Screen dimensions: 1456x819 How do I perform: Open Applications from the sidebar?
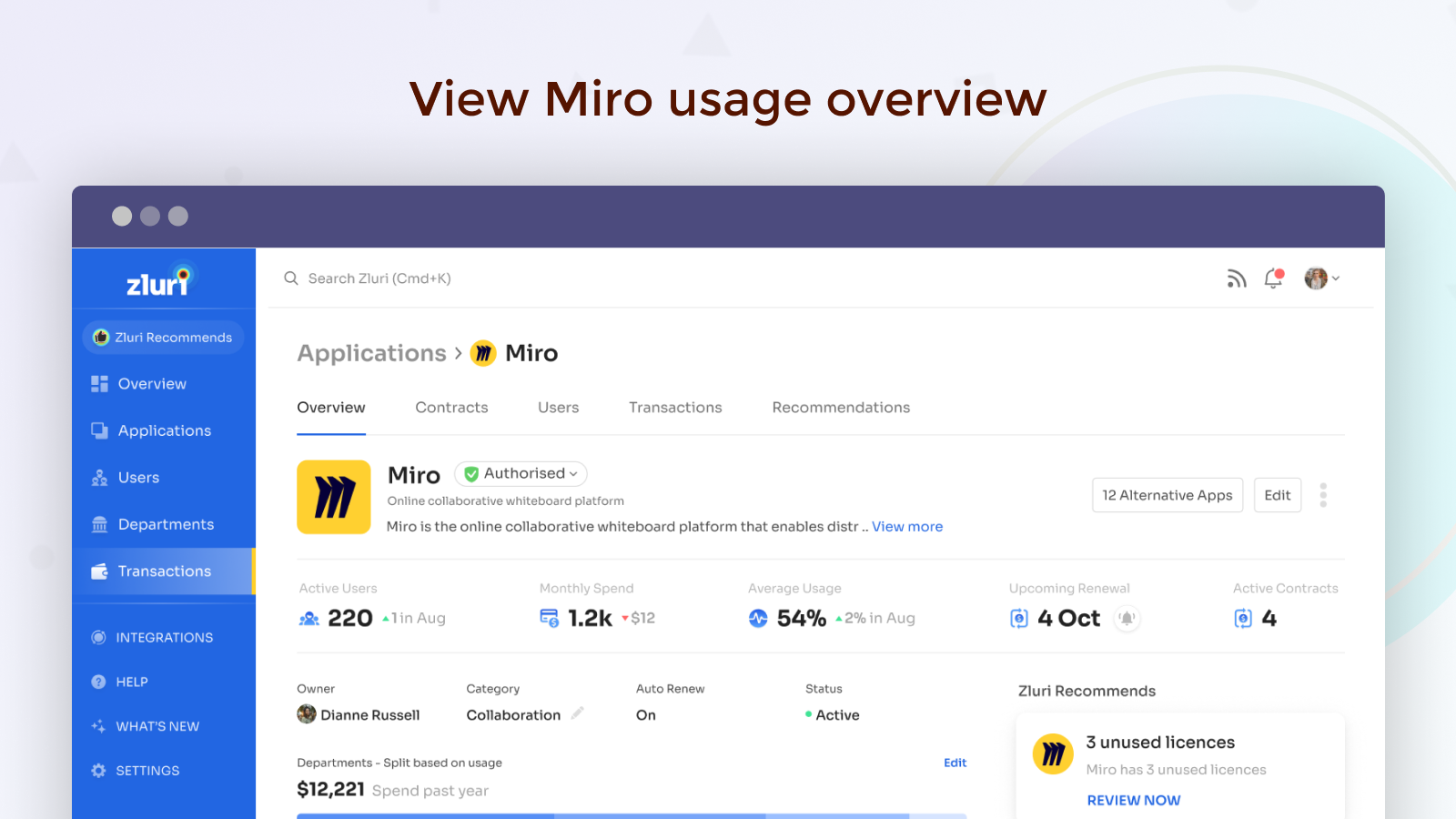coord(164,430)
